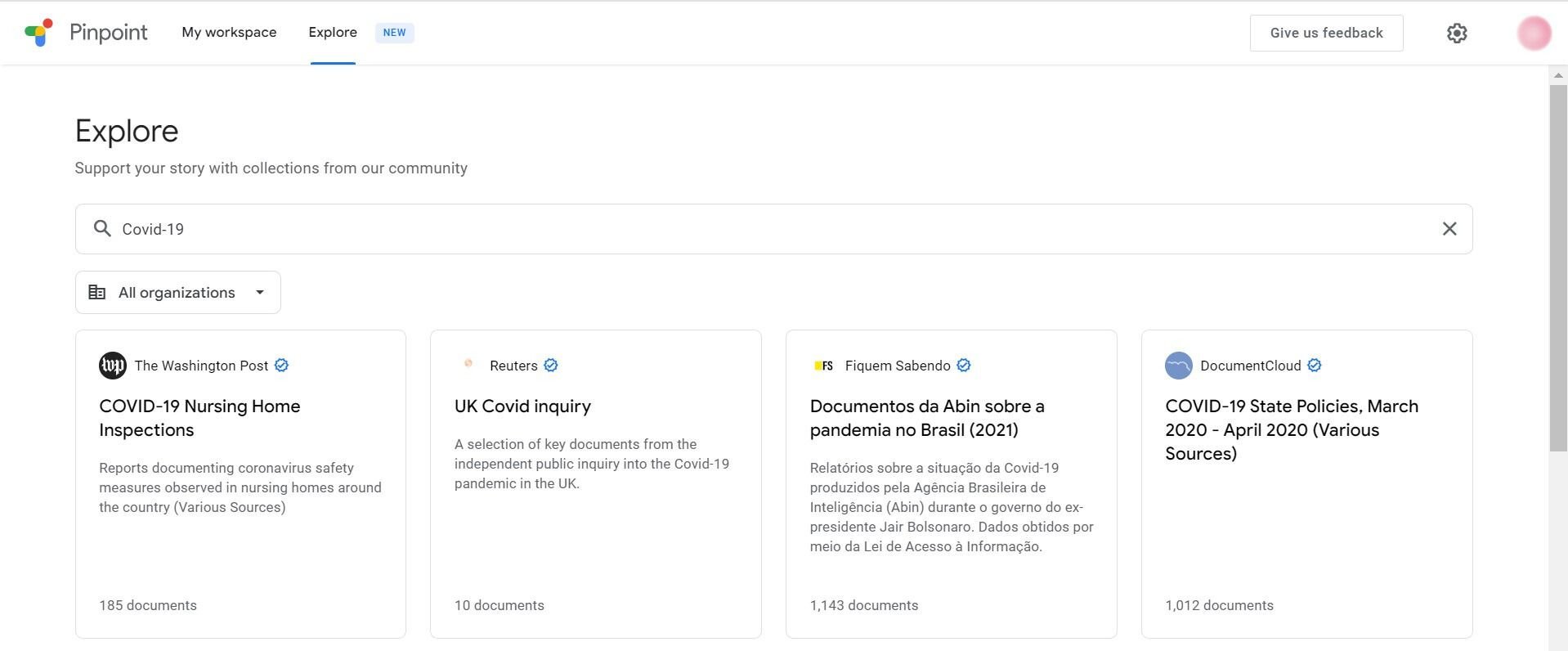Expand the All organizations dropdown
The image size is (1568, 651).
point(178,292)
